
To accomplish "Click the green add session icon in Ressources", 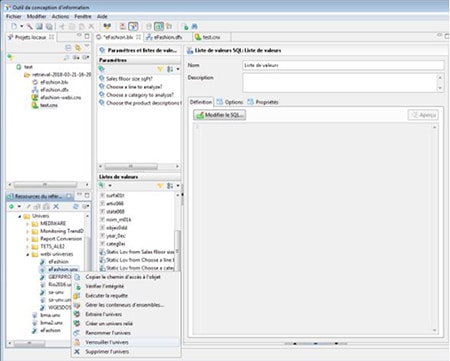I will pyautogui.click(x=12, y=207).
